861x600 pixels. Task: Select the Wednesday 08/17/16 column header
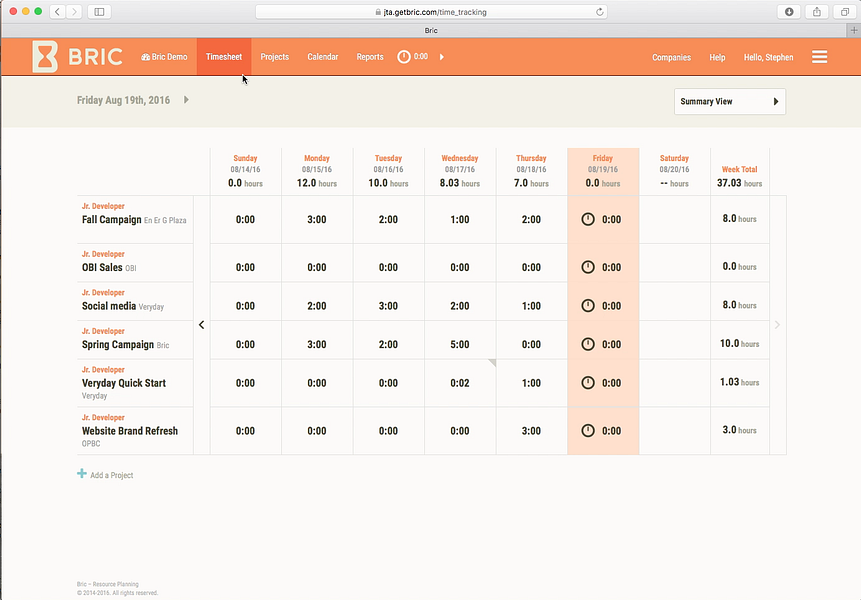click(460, 171)
